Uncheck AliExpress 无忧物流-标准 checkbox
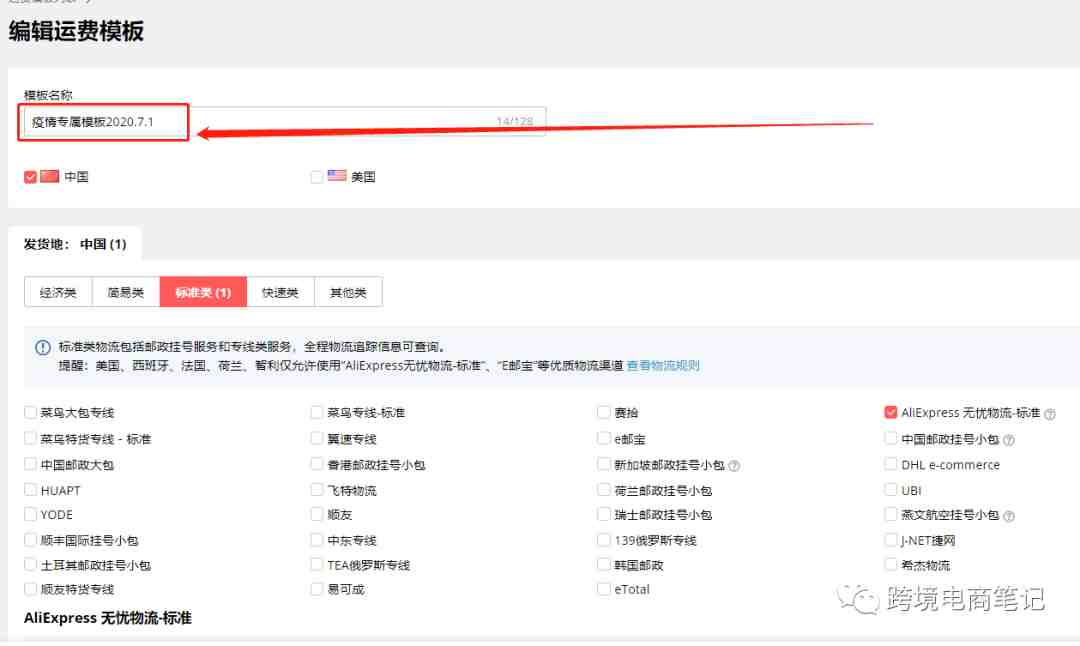Image resolution: width=1080 pixels, height=646 pixels. pyautogui.click(x=891, y=413)
